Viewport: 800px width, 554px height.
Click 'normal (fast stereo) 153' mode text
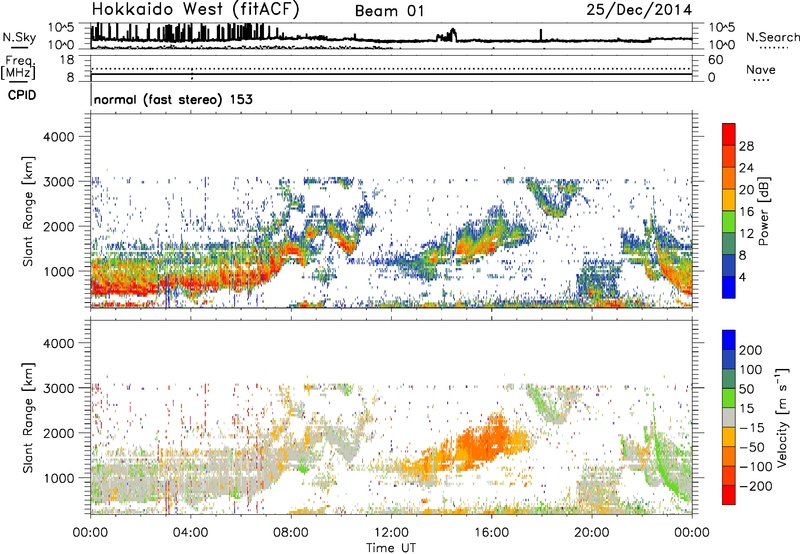[x=173, y=99]
